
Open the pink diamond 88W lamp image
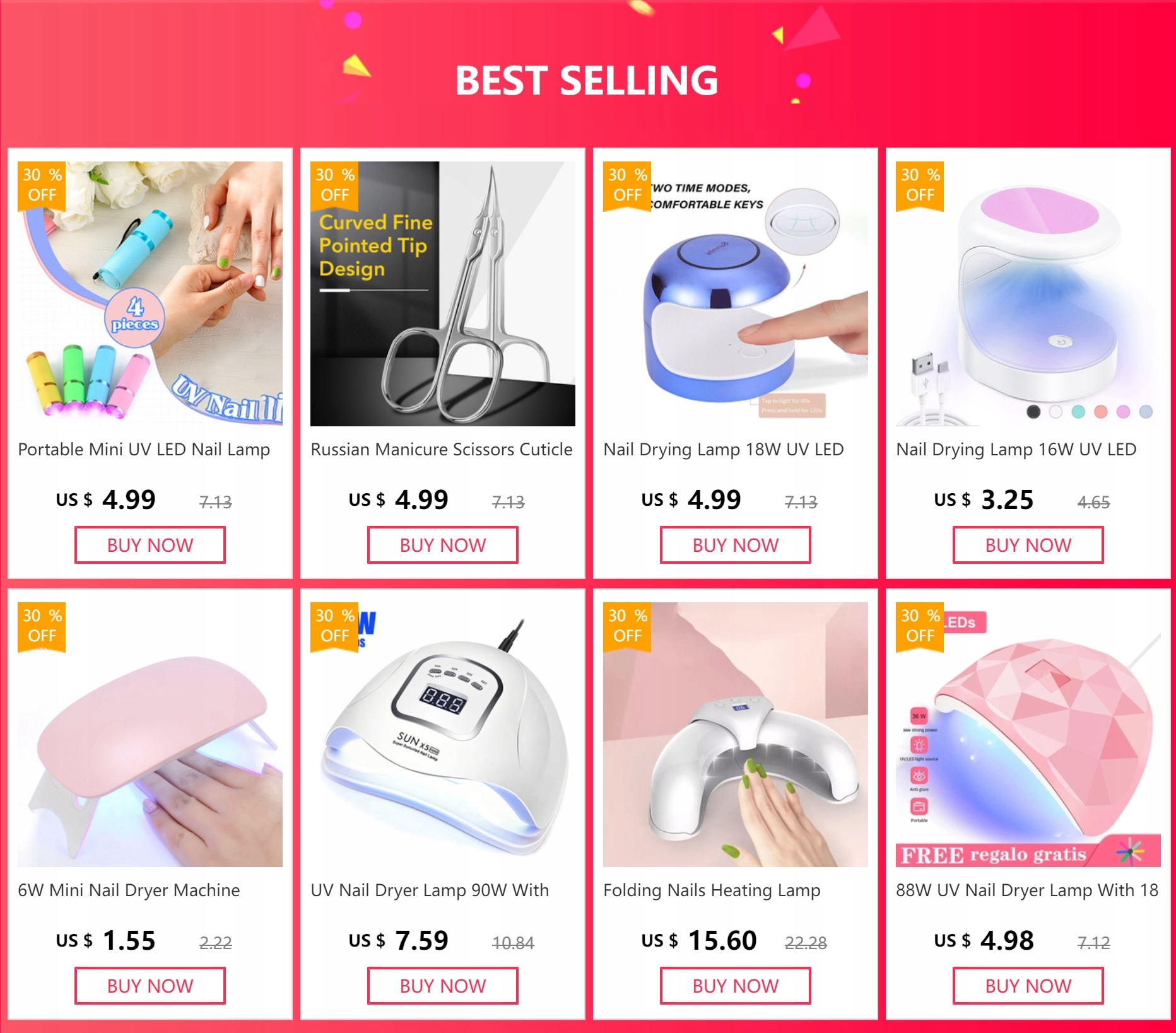1028,735
